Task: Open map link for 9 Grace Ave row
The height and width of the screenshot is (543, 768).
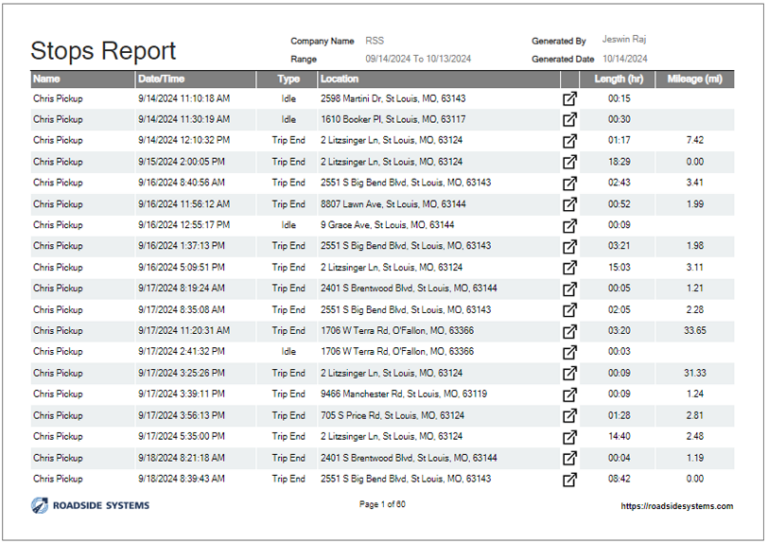Action: click(569, 225)
